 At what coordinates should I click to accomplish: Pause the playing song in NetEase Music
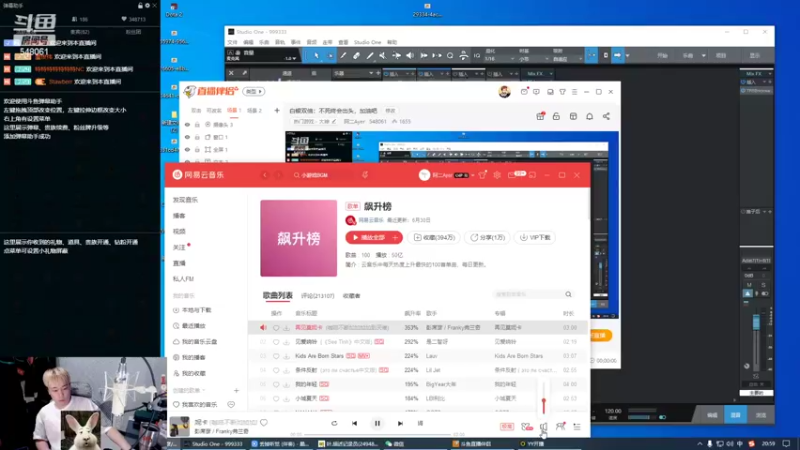click(x=377, y=423)
